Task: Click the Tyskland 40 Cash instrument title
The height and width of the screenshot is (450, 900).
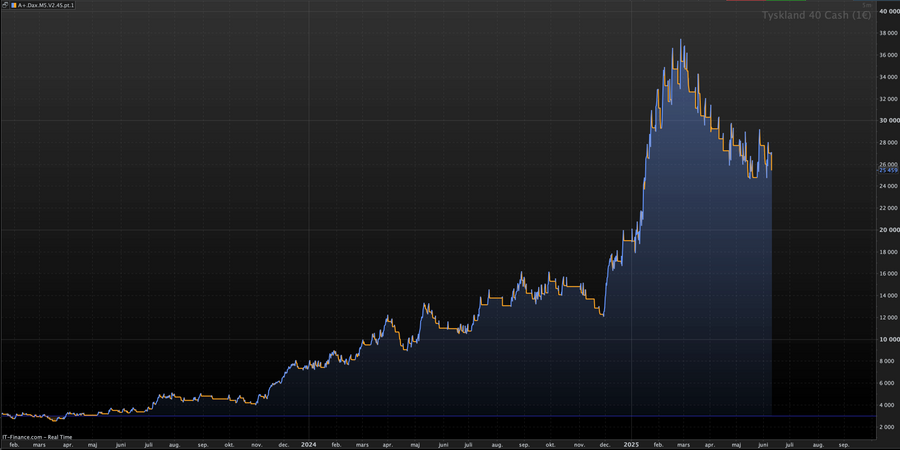Action: 817,15
